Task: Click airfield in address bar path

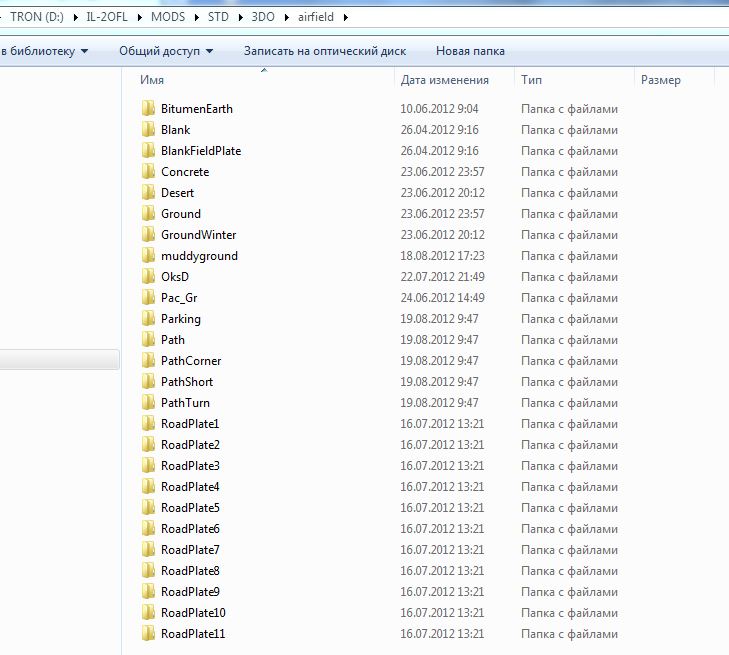Action: 316,17
